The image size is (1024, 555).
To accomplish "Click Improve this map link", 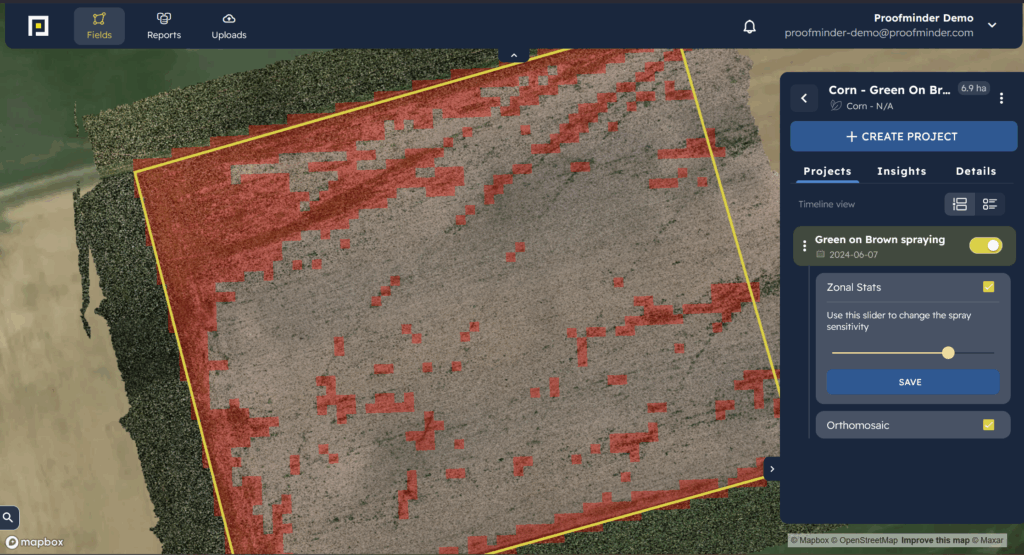I will [935, 540].
